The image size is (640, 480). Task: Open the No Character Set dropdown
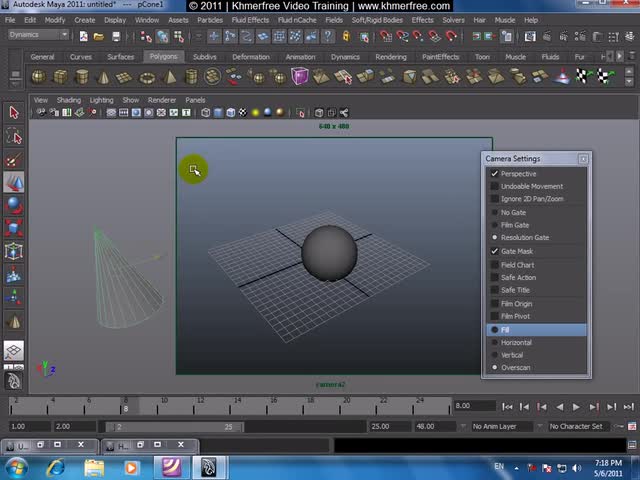pyautogui.click(x=580, y=426)
